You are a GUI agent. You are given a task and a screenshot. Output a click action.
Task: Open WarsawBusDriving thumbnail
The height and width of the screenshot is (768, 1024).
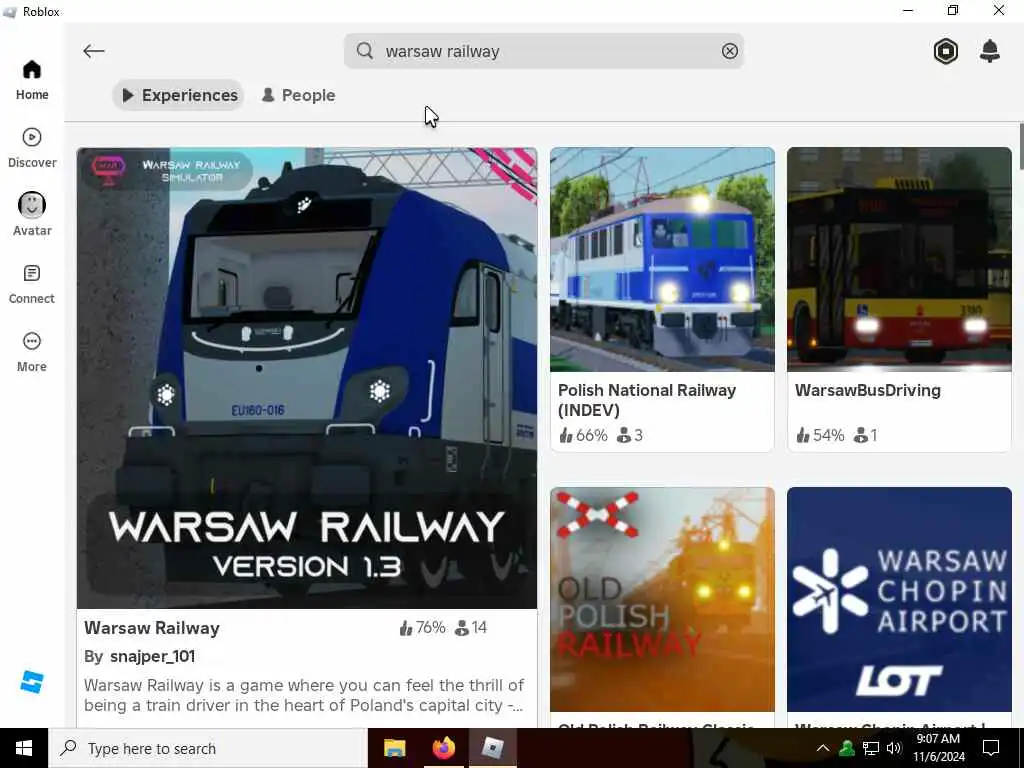pyautogui.click(x=899, y=259)
